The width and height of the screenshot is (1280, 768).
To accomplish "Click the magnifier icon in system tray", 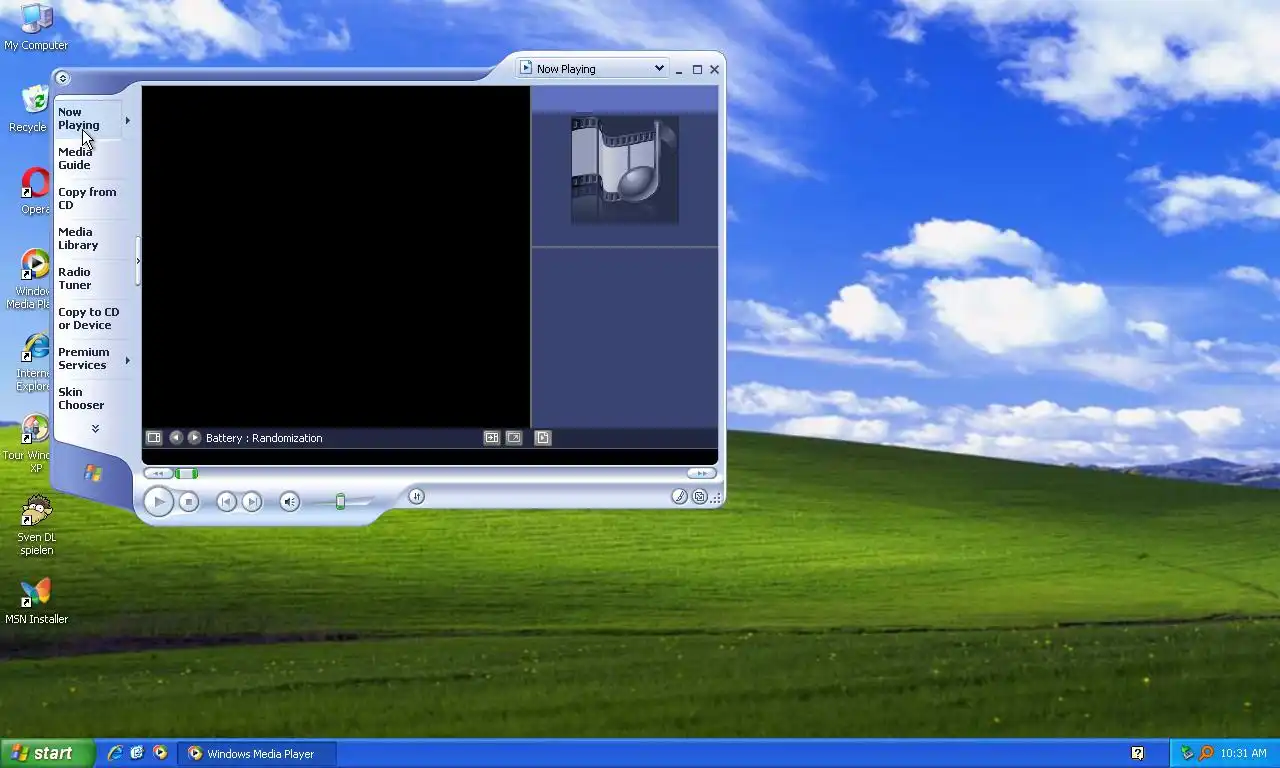I will 1206,753.
